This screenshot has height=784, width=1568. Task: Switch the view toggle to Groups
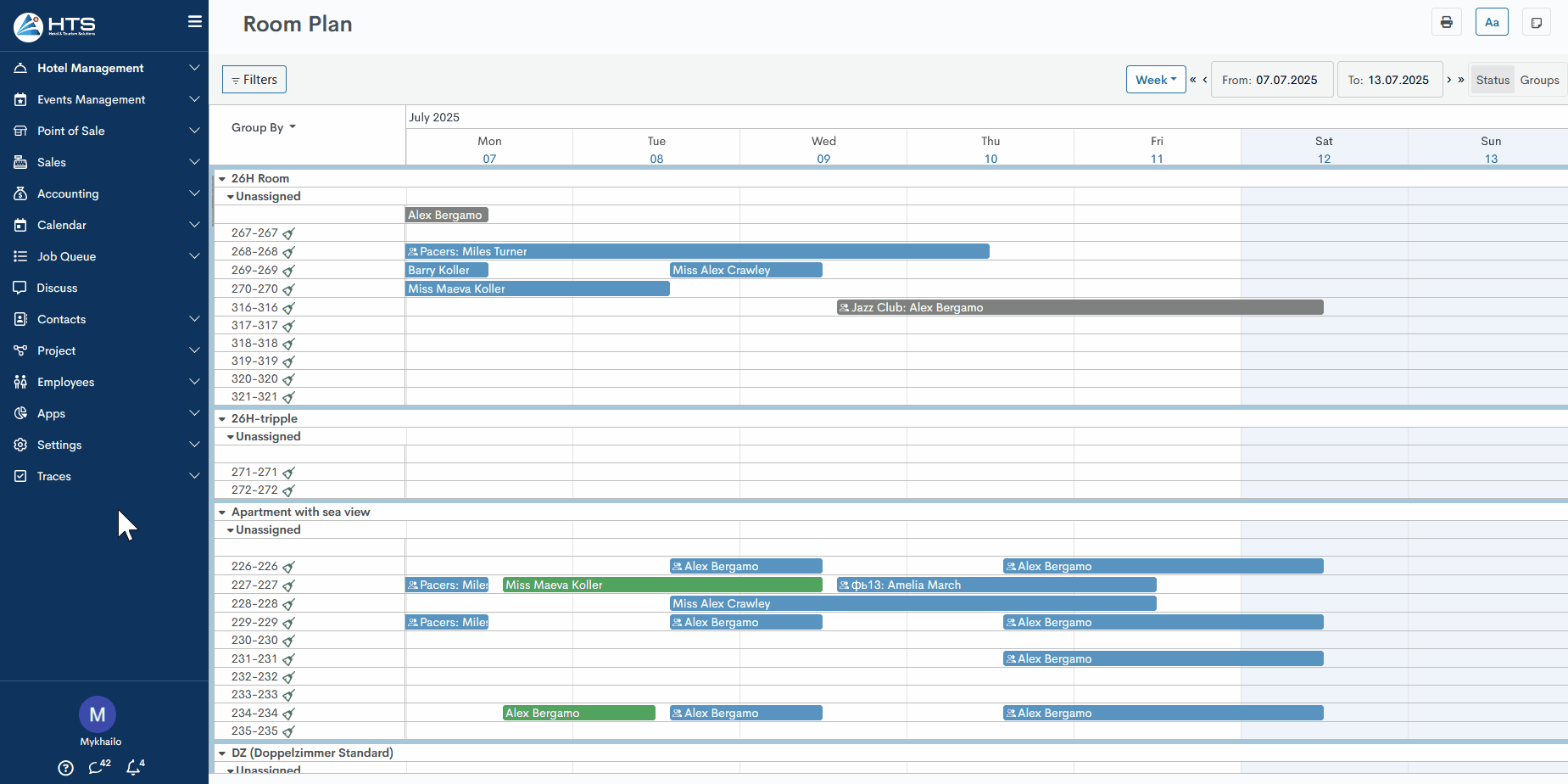[1539, 80]
